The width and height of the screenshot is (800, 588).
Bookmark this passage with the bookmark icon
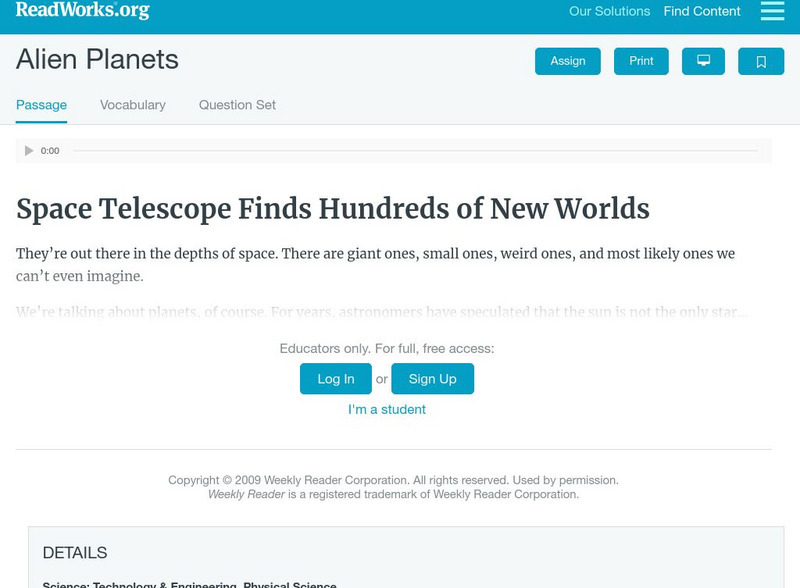pyautogui.click(x=761, y=61)
